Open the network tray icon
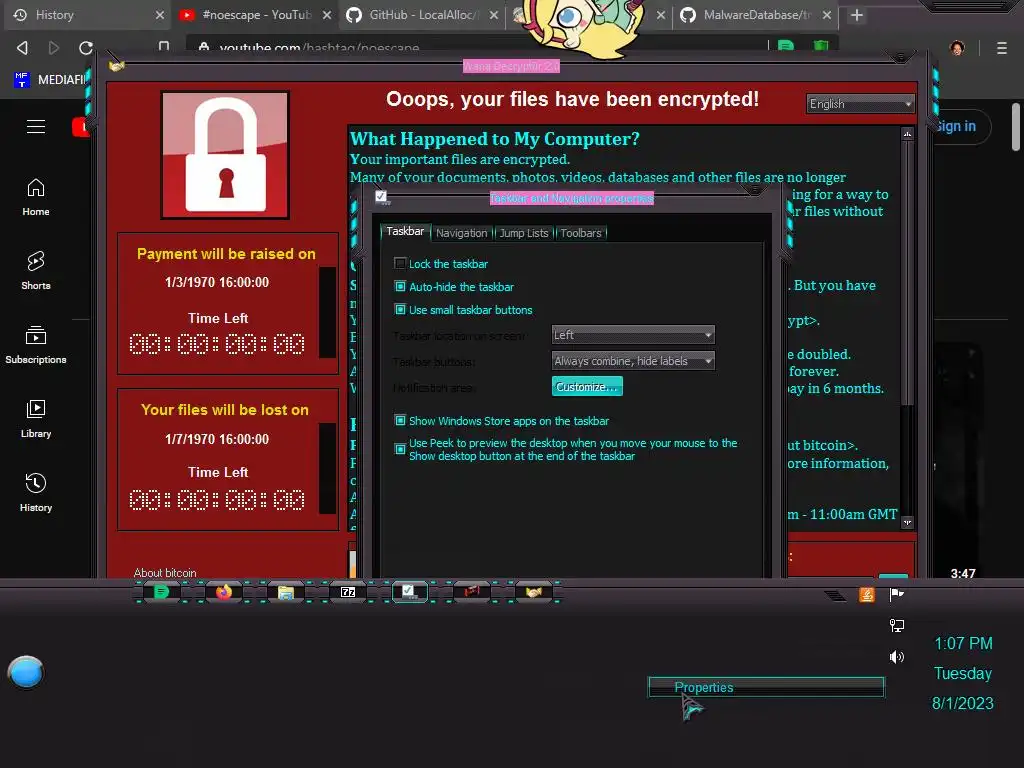The width and height of the screenshot is (1024, 768). click(897, 626)
